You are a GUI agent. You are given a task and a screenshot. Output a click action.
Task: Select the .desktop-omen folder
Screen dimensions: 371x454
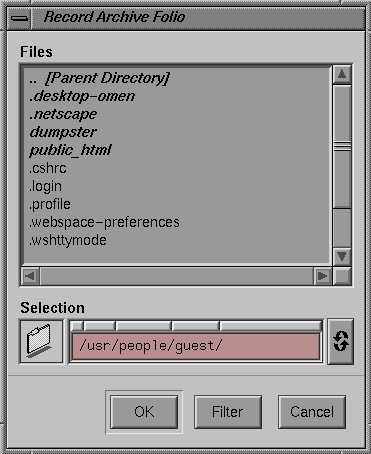82,96
